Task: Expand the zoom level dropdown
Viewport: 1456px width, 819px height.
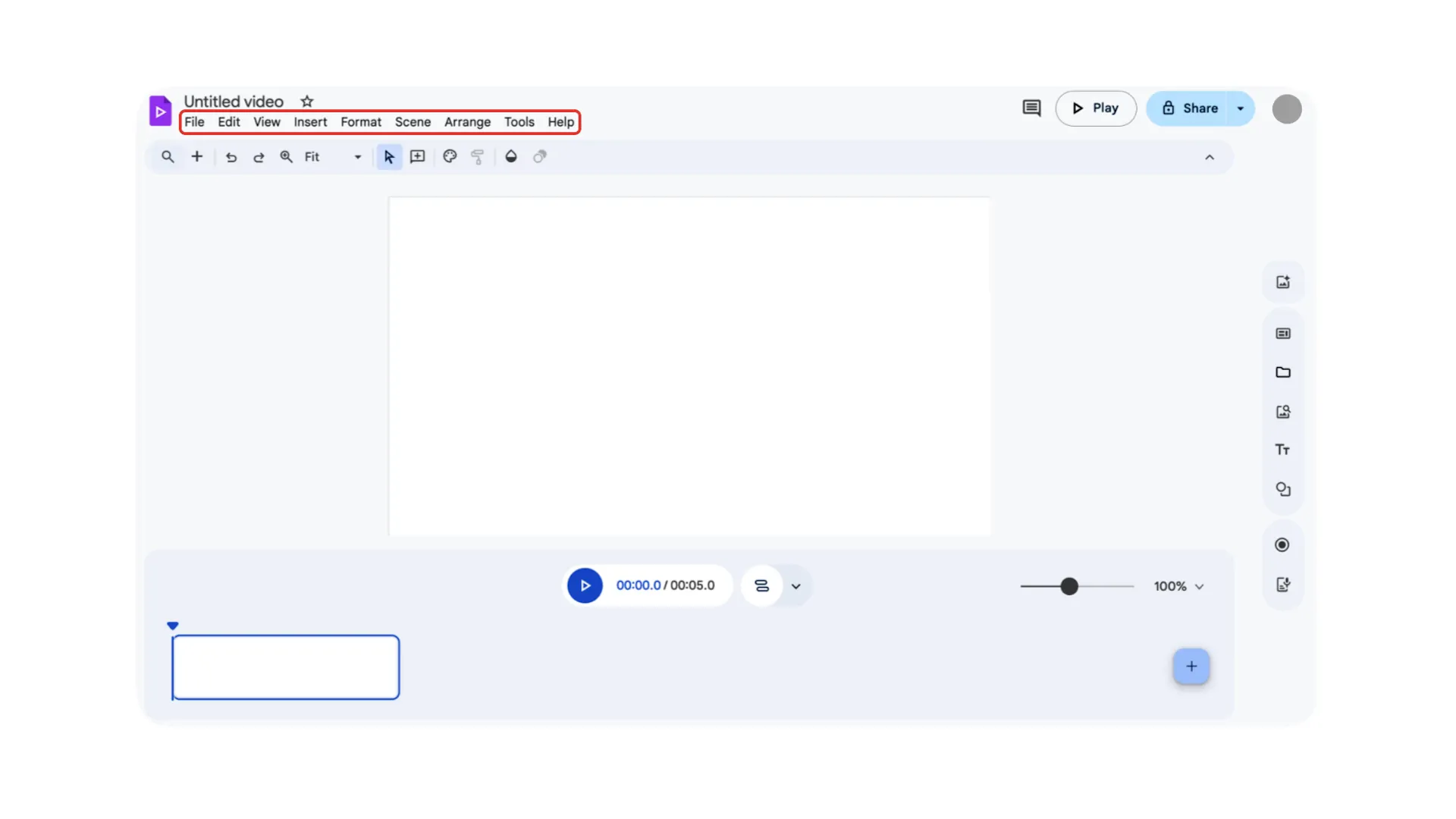Action: click(x=358, y=156)
